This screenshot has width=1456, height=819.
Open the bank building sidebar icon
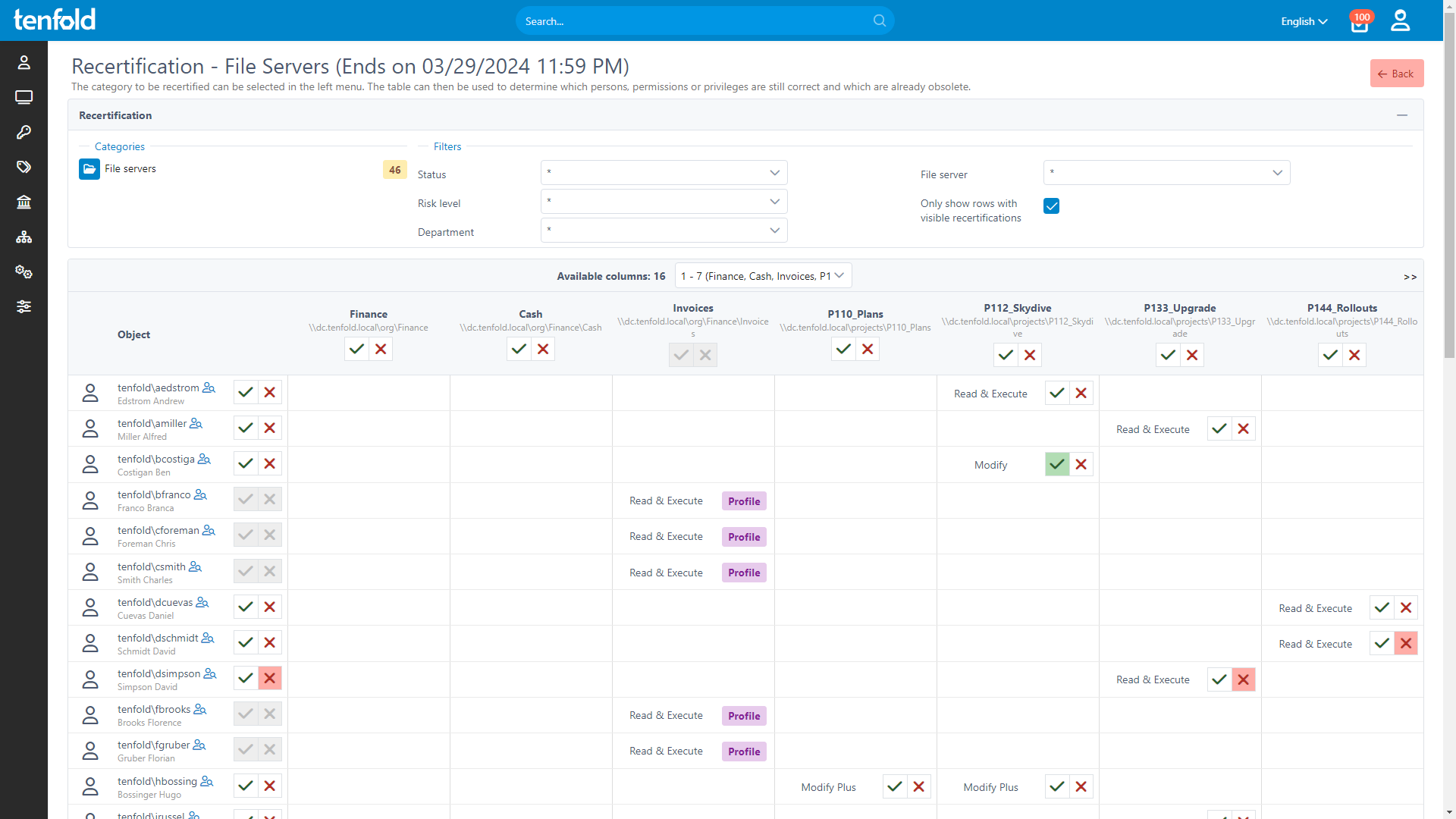coord(24,202)
